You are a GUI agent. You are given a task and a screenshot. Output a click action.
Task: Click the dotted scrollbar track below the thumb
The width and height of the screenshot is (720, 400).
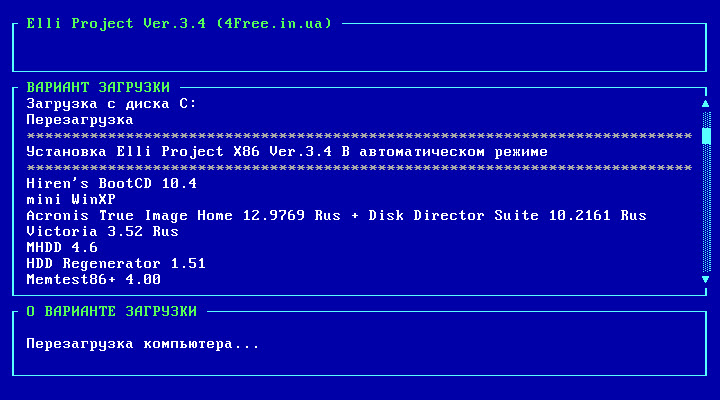point(706,208)
